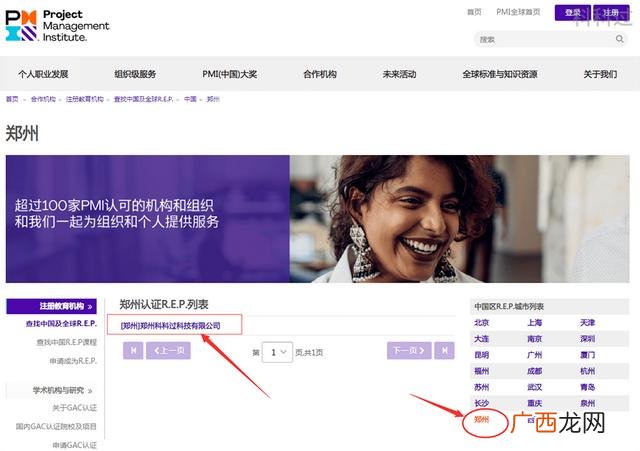
Task: Select orange 郑州 in city list
Action: [x=482, y=419]
